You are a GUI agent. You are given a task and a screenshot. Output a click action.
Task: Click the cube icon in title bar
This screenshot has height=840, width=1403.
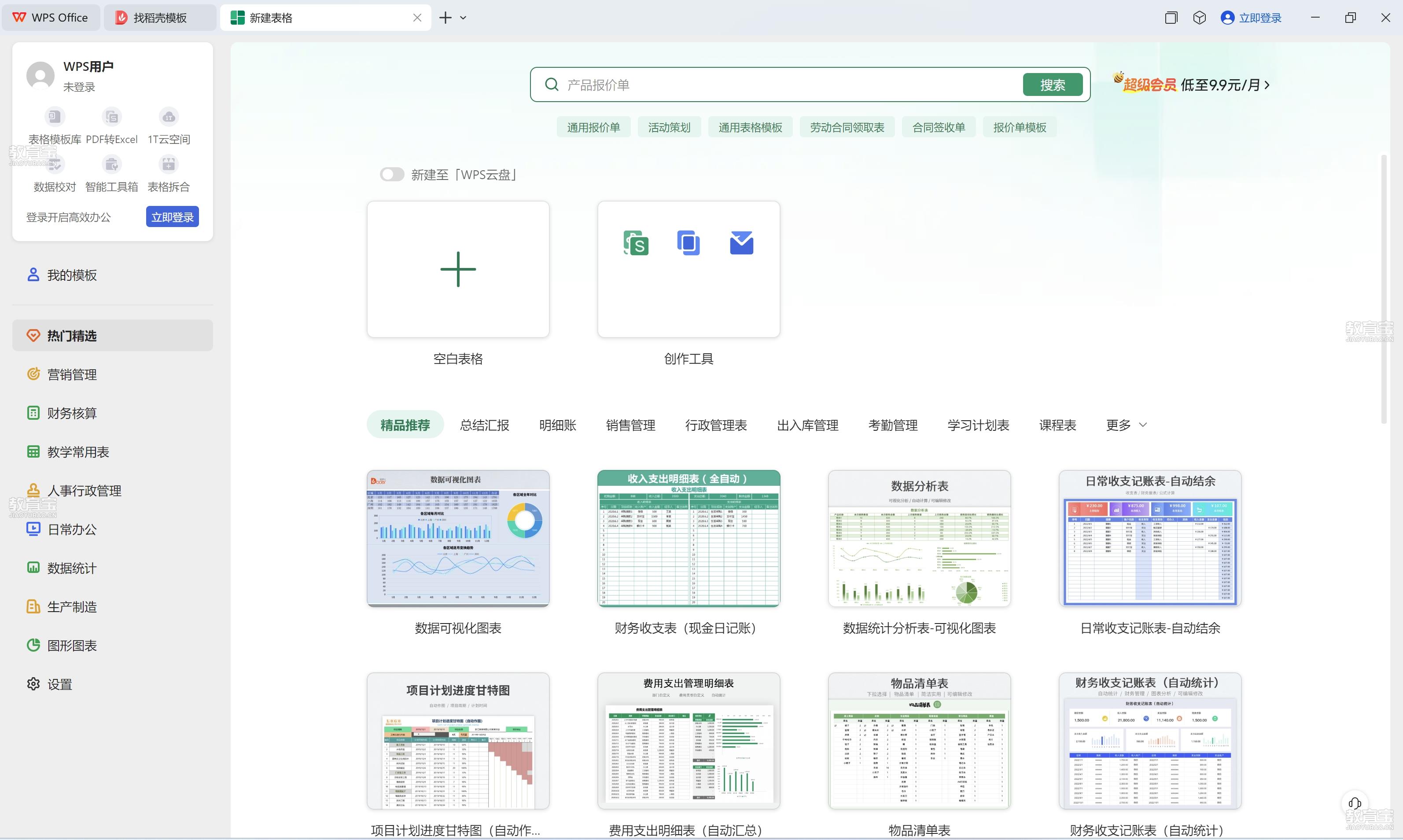(x=1199, y=18)
